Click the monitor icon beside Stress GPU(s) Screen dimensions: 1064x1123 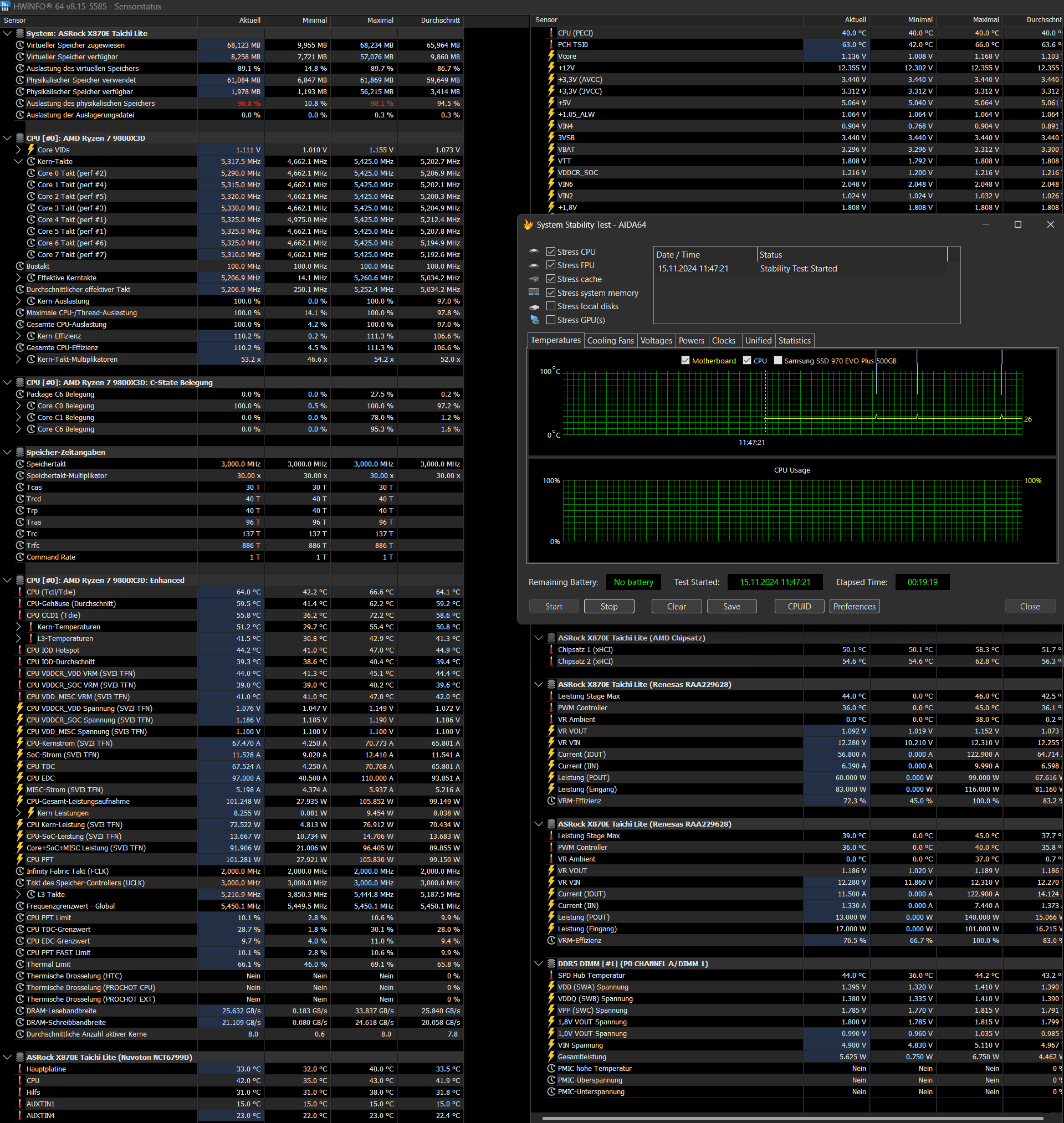[x=534, y=320]
